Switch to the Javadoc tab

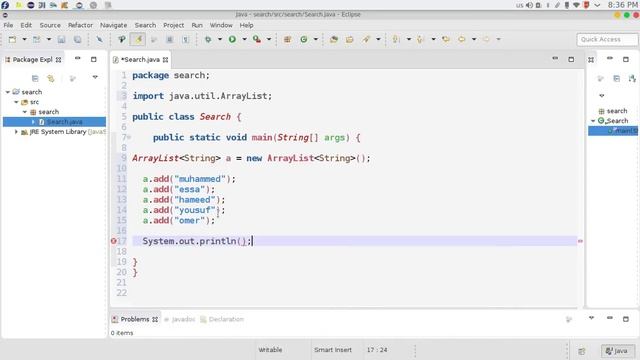click(x=180, y=319)
